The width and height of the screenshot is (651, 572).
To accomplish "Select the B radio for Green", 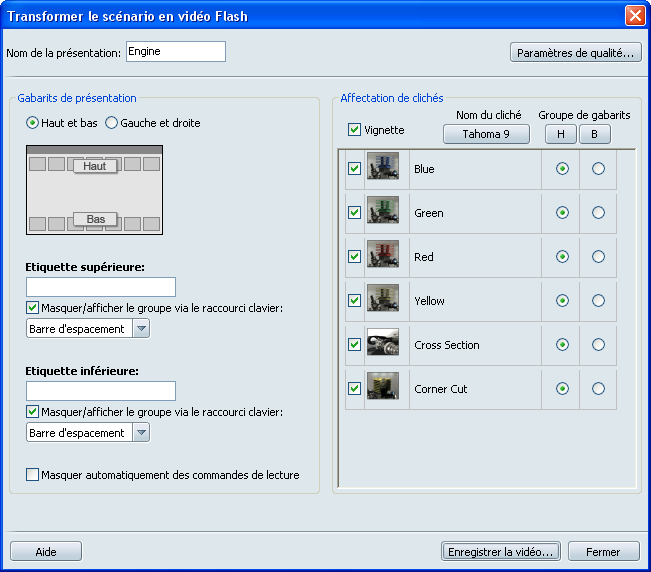I will [x=598, y=213].
